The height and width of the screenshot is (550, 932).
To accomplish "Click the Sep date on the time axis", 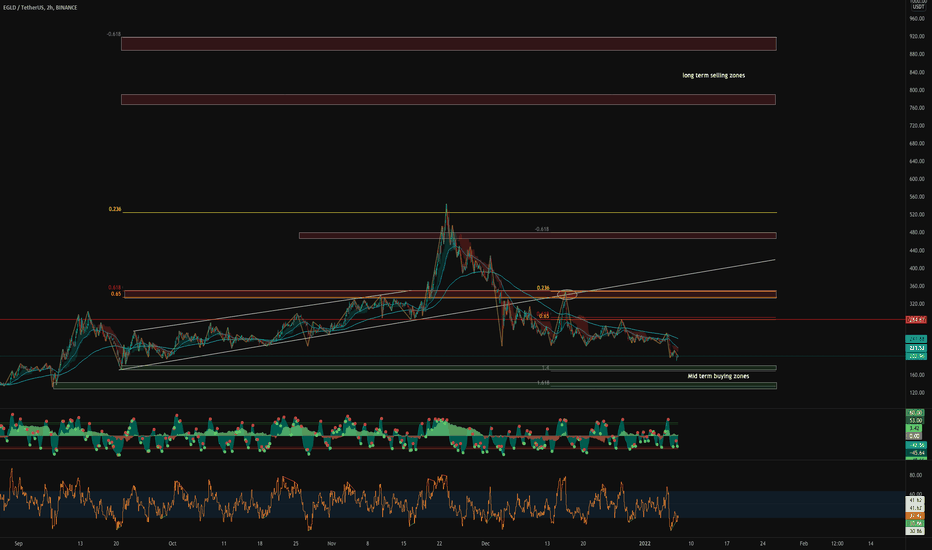I will [x=18, y=543].
